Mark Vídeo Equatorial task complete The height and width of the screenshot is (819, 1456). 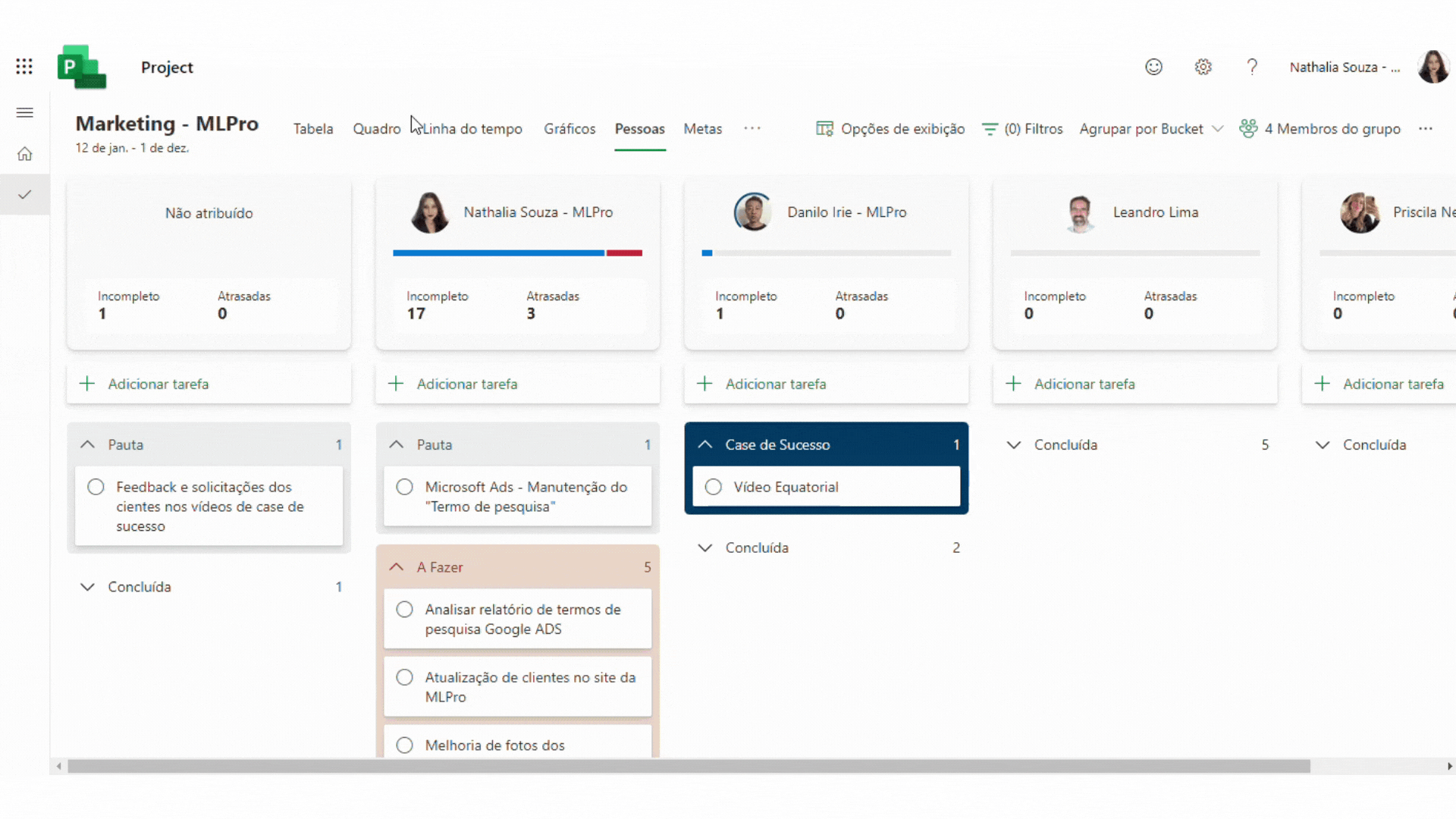tap(714, 487)
